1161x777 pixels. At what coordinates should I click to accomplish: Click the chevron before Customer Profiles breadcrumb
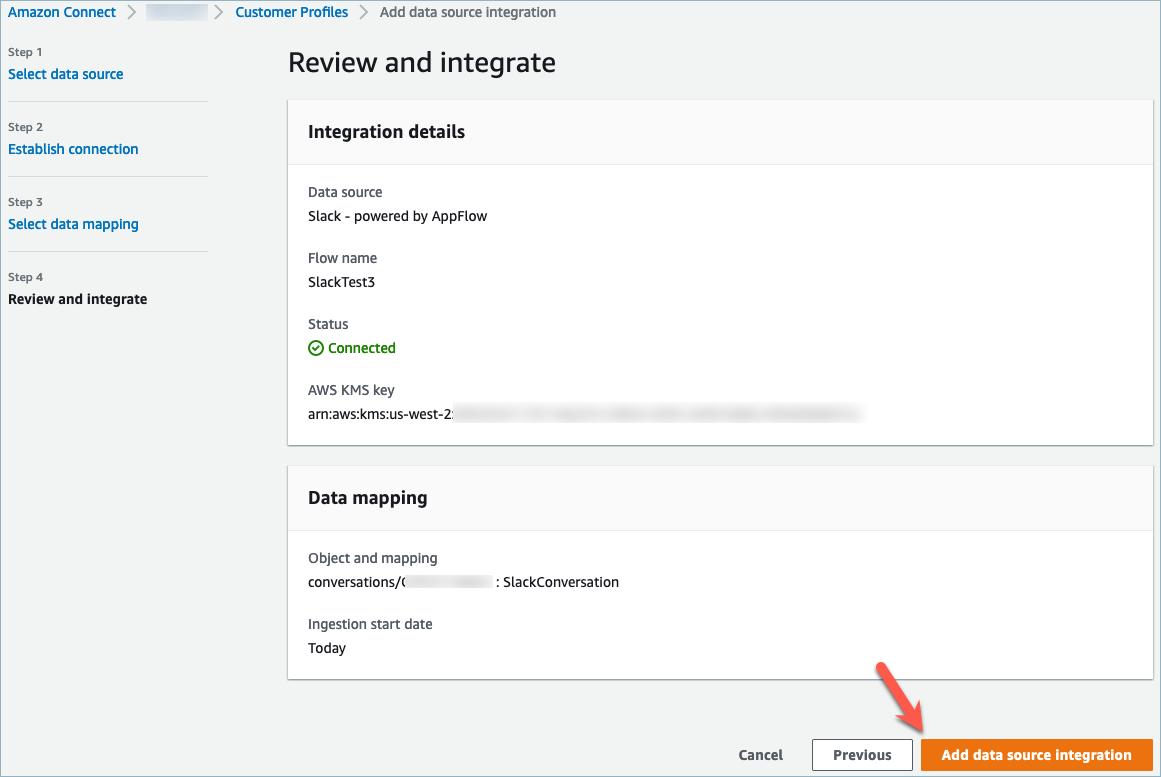coord(218,12)
